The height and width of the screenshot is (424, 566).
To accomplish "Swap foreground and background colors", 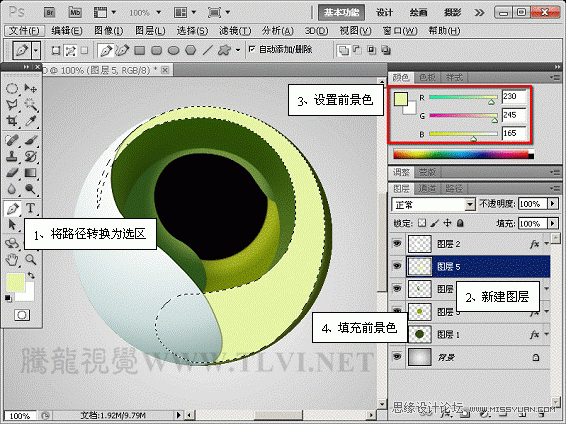I will 31,276.
